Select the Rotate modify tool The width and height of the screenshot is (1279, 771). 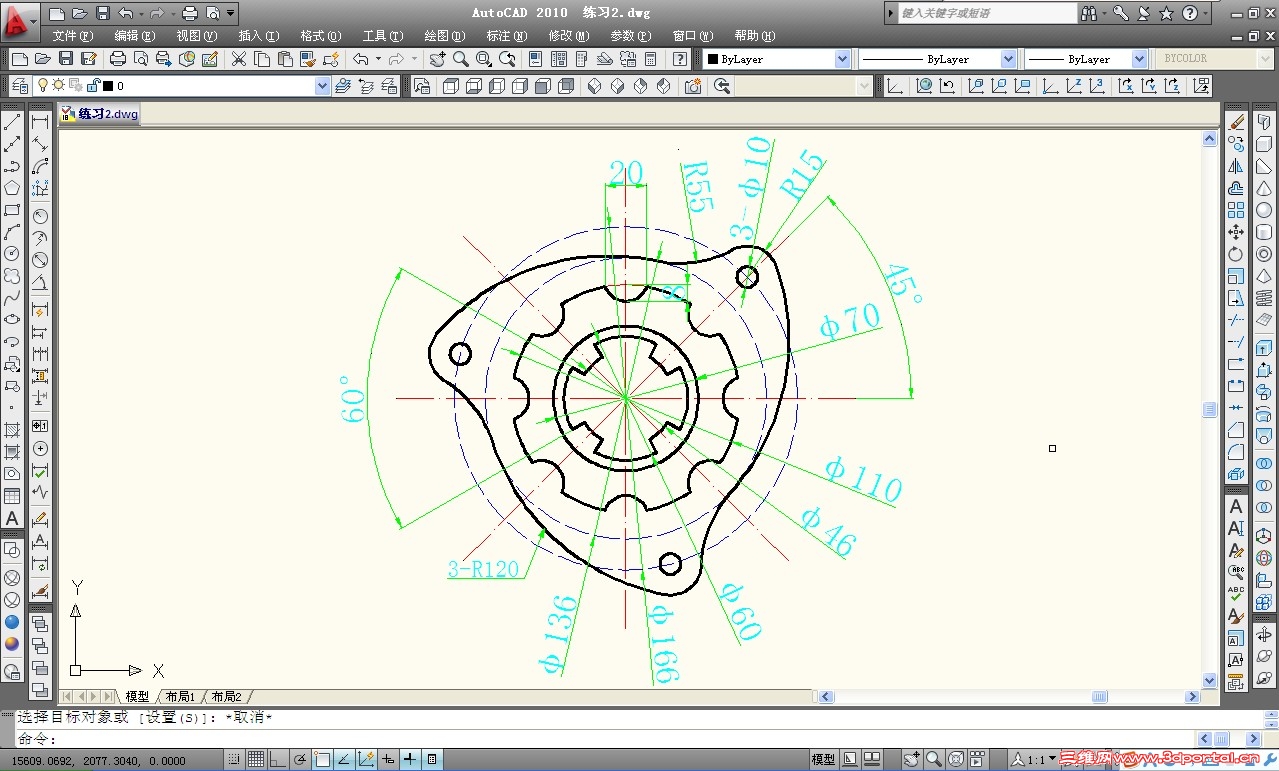(1237, 254)
